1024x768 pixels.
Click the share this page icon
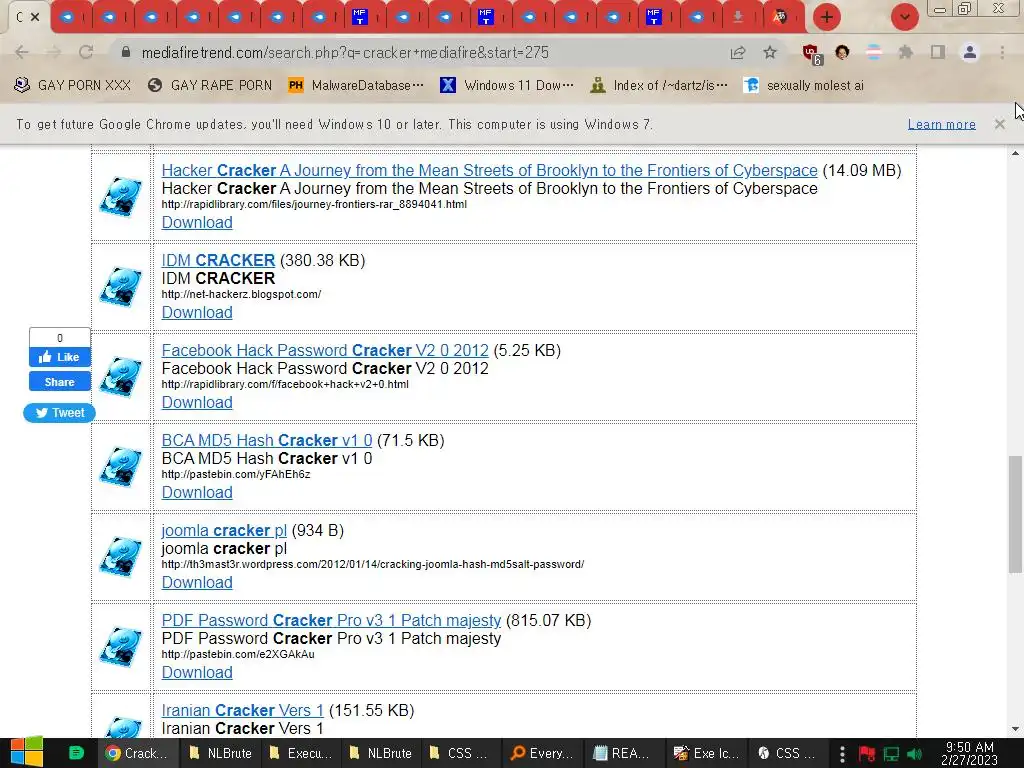738,52
